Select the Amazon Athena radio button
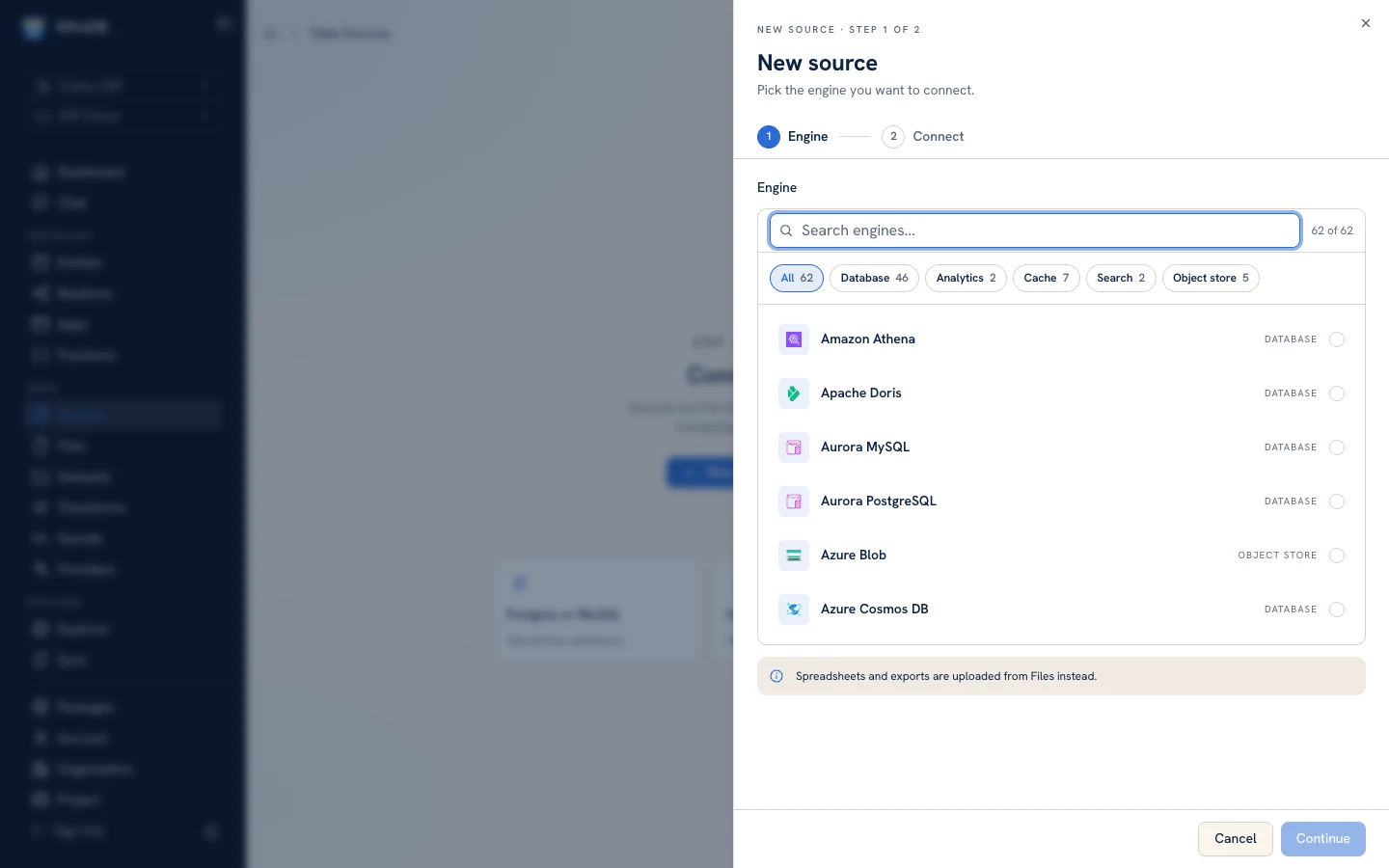The width and height of the screenshot is (1389, 868). pos(1337,339)
